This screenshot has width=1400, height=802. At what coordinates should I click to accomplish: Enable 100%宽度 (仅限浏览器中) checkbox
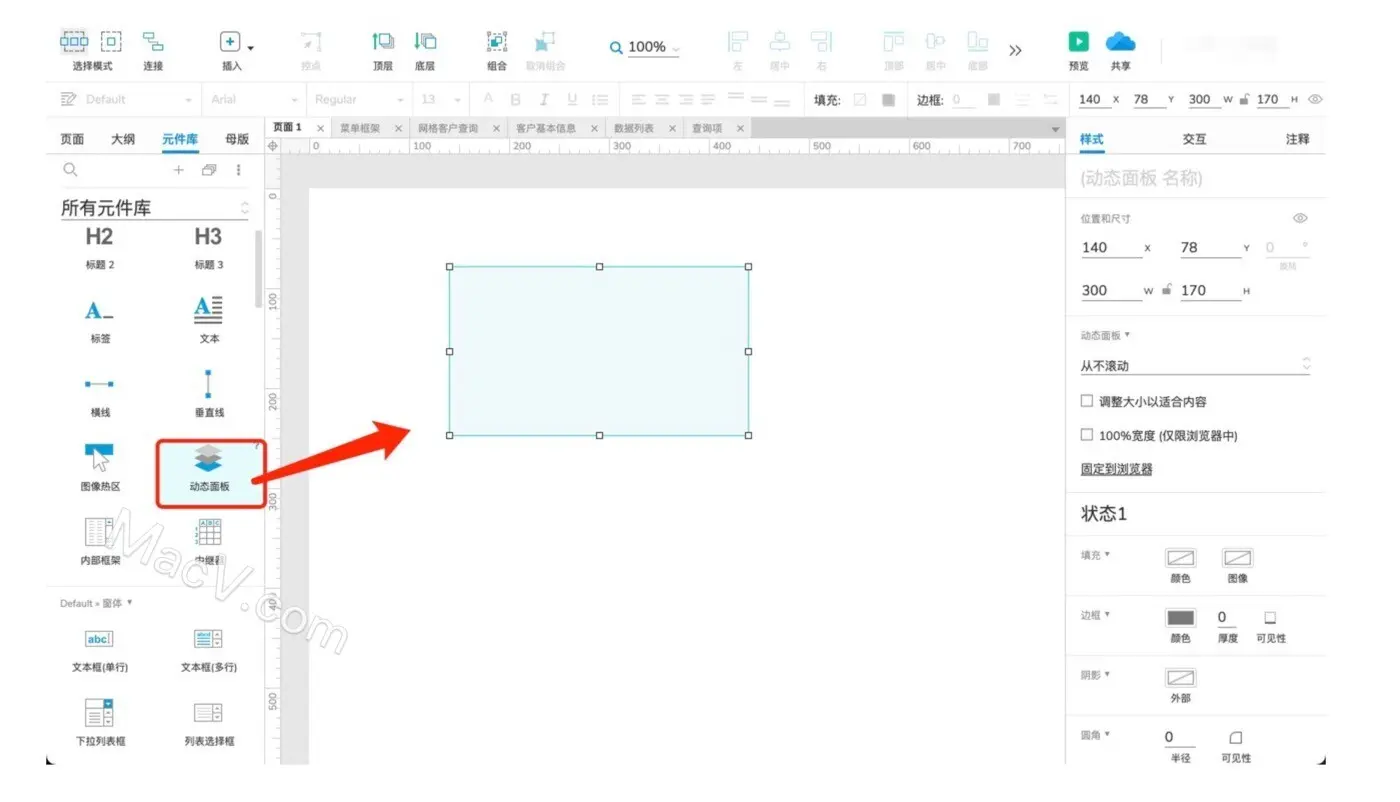click(x=1087, y=435)
